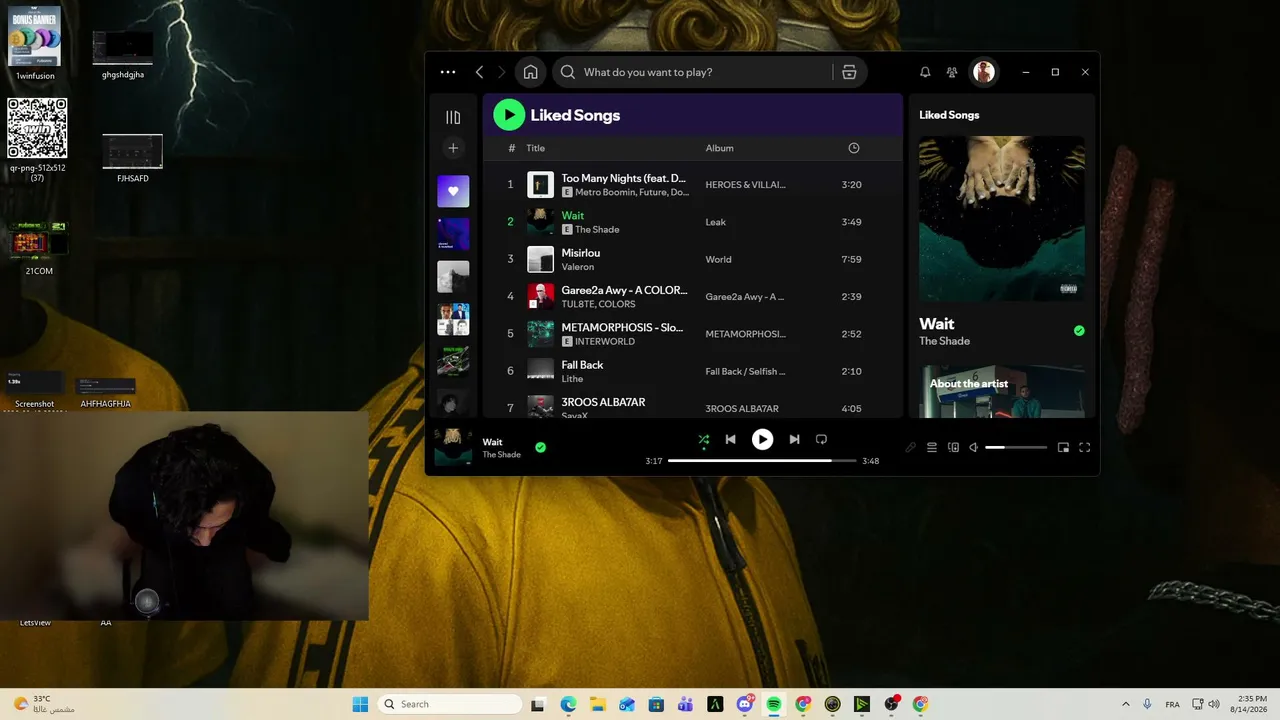
Task: Open the Browse icon in the search bar
Action: click(x=849, y=72)
